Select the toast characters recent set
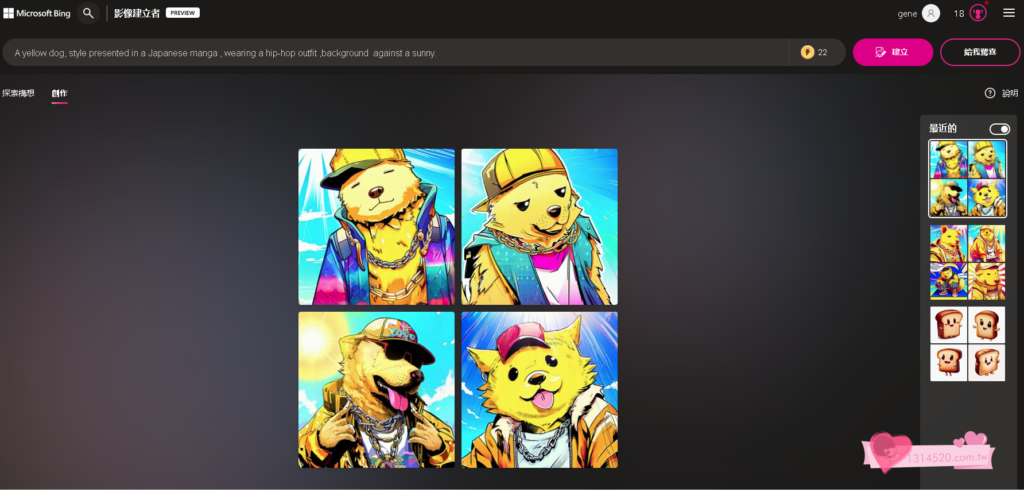The width and height of the screenshot is (1024, 496). coord(967,344)
